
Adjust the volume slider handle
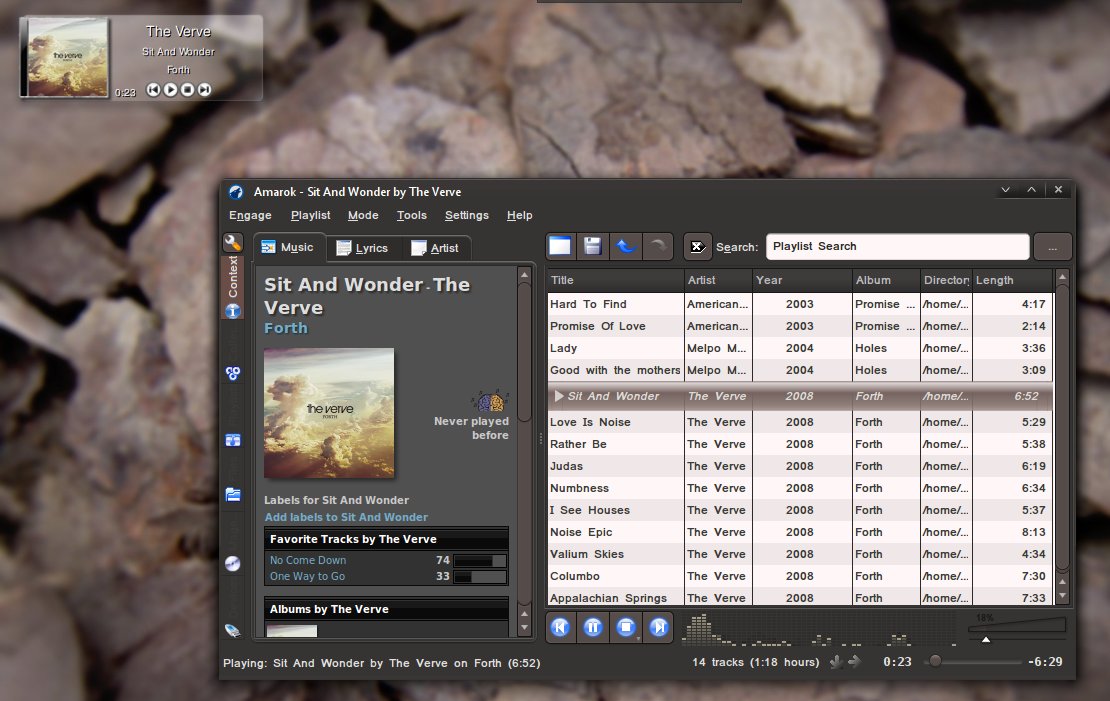[985, 639]
